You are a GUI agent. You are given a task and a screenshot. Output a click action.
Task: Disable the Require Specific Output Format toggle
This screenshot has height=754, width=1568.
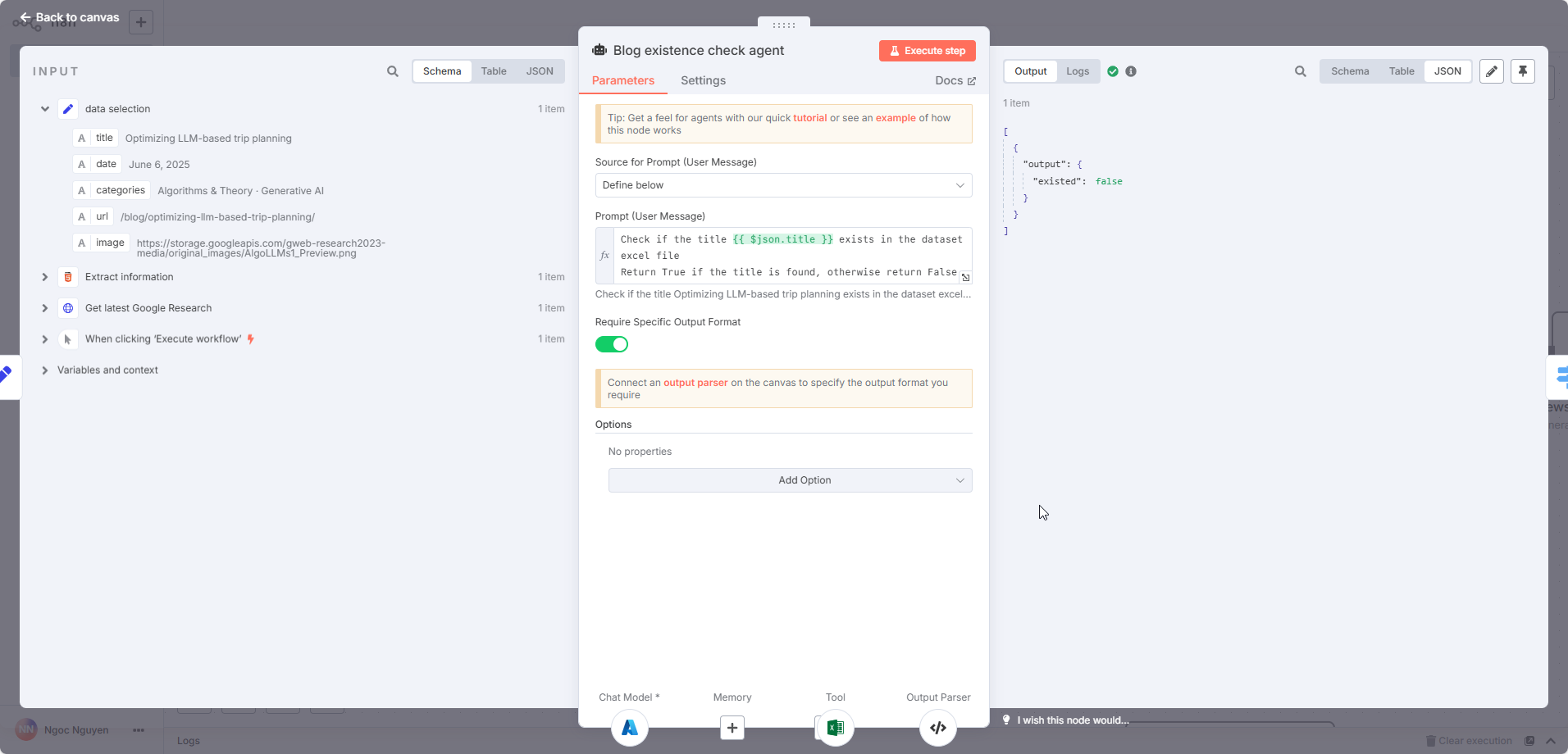pyautogui.click(x=612, y=344)
